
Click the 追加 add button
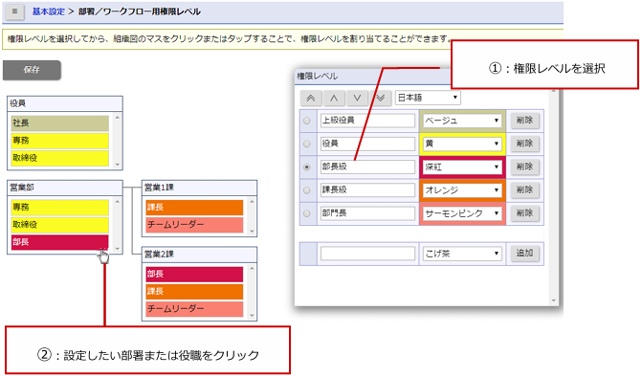pos(524,253)
